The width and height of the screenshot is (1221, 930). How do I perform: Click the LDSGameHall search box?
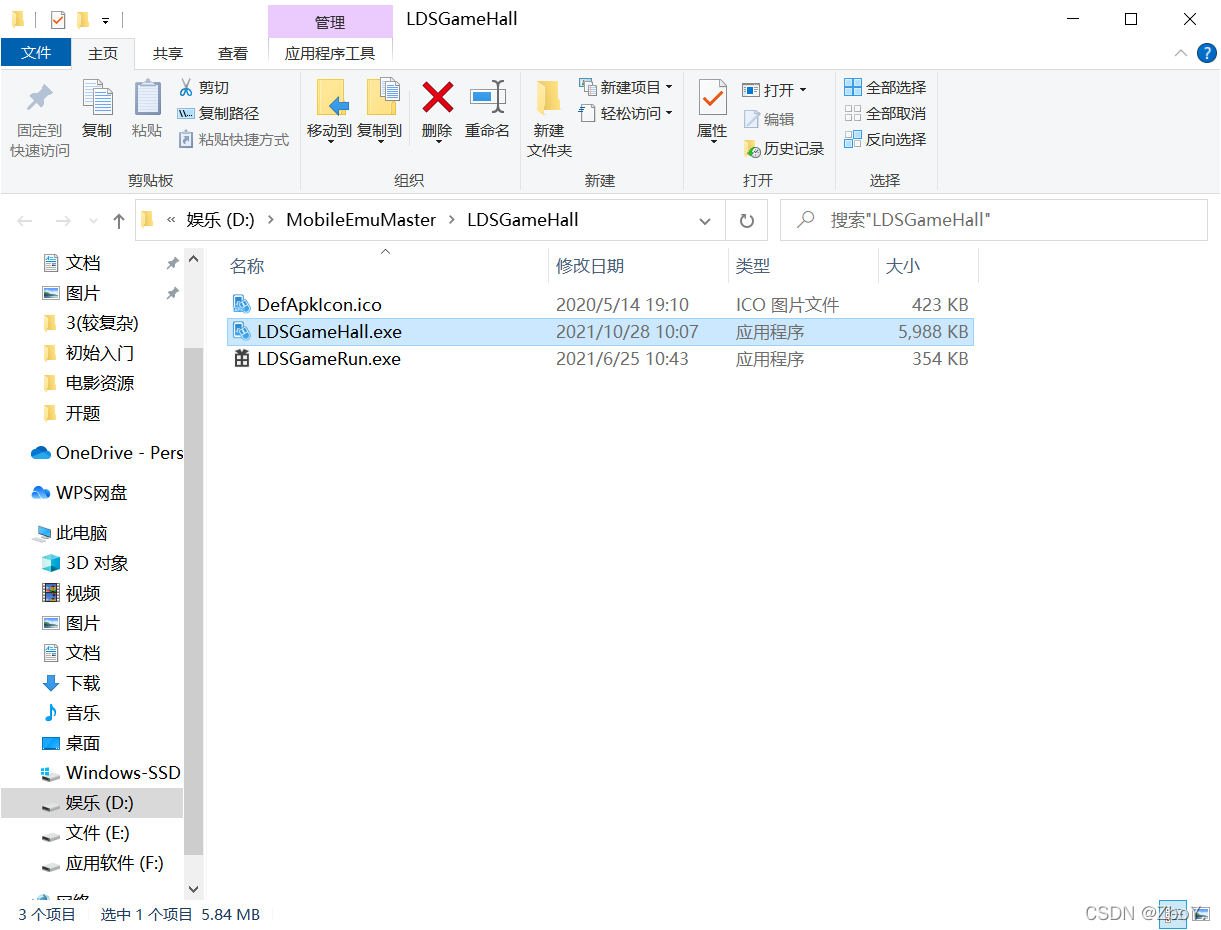tap(994, 220)
